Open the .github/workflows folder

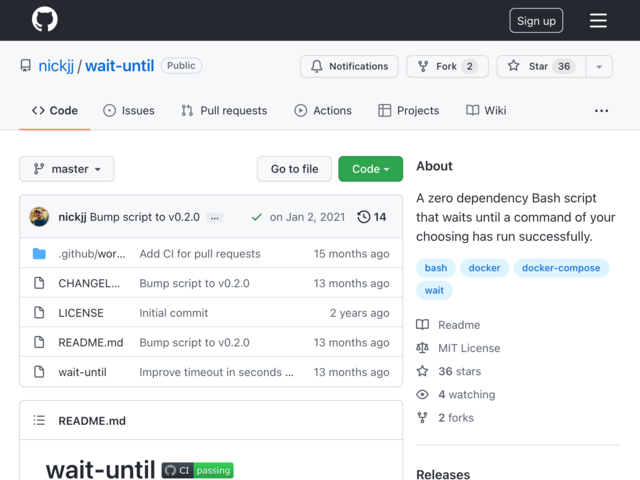(x=92, y=254)
